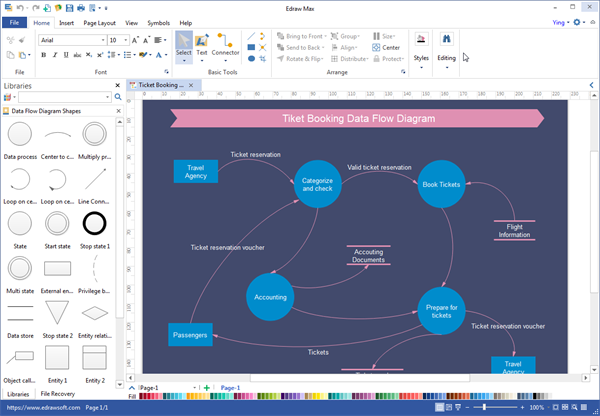Viewport: 600px width, 416px height.
Task: Open the Styles gallery
Action: click(x=421, y=46)
